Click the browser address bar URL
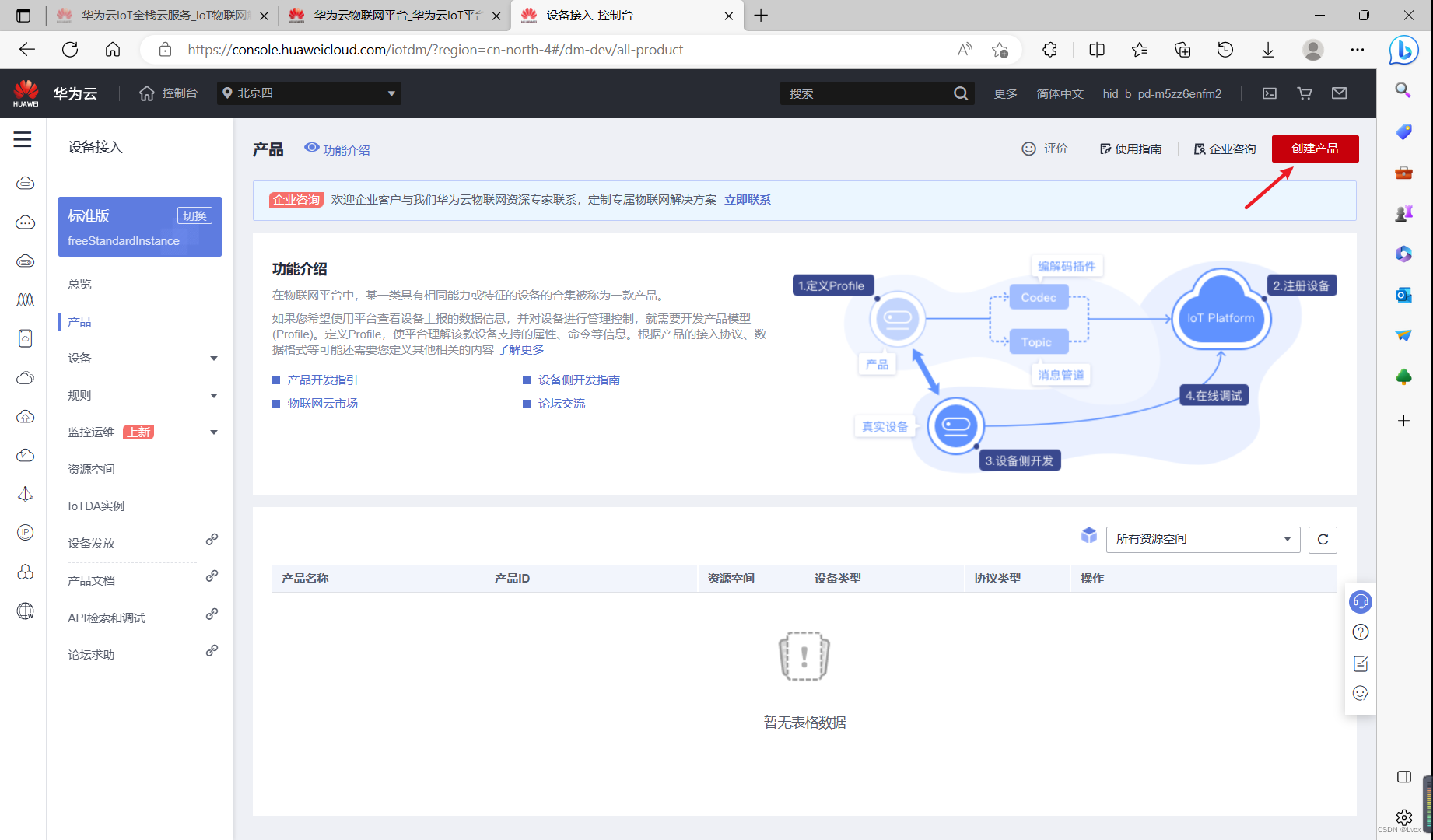The height and width of the screenshot is (840, 1433). (436, 50)
